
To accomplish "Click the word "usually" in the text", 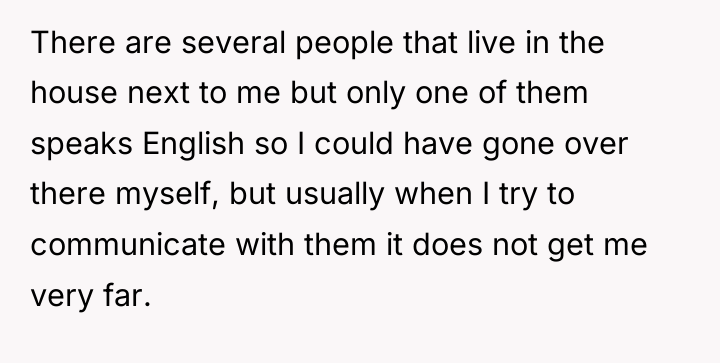I will tap(334, 195).
